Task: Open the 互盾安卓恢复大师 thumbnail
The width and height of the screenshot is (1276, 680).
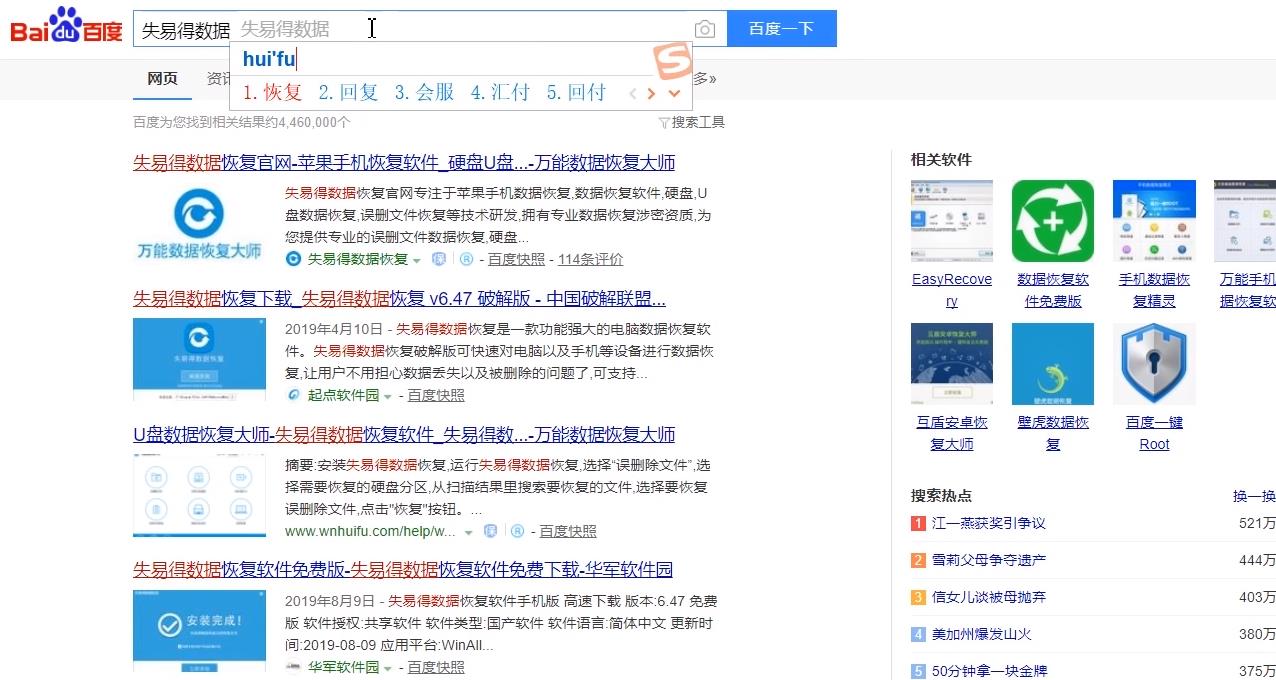Action: pos(951,364)
